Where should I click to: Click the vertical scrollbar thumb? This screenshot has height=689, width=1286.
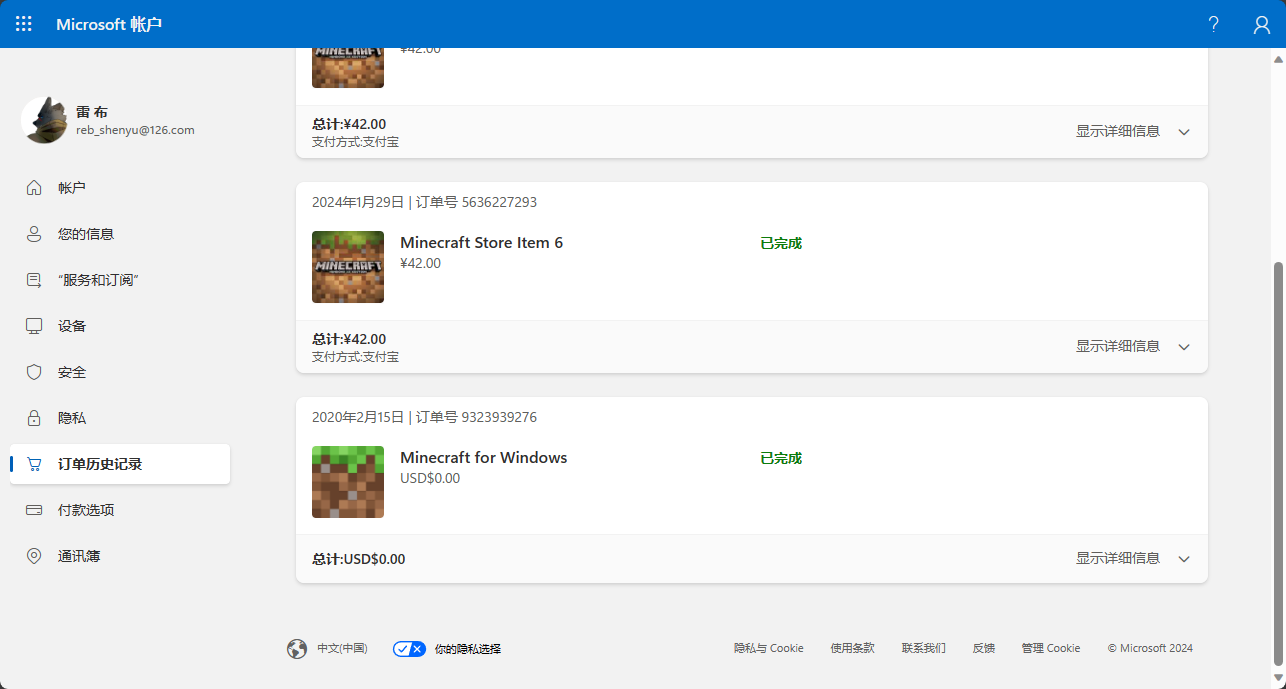[1277, 464]
